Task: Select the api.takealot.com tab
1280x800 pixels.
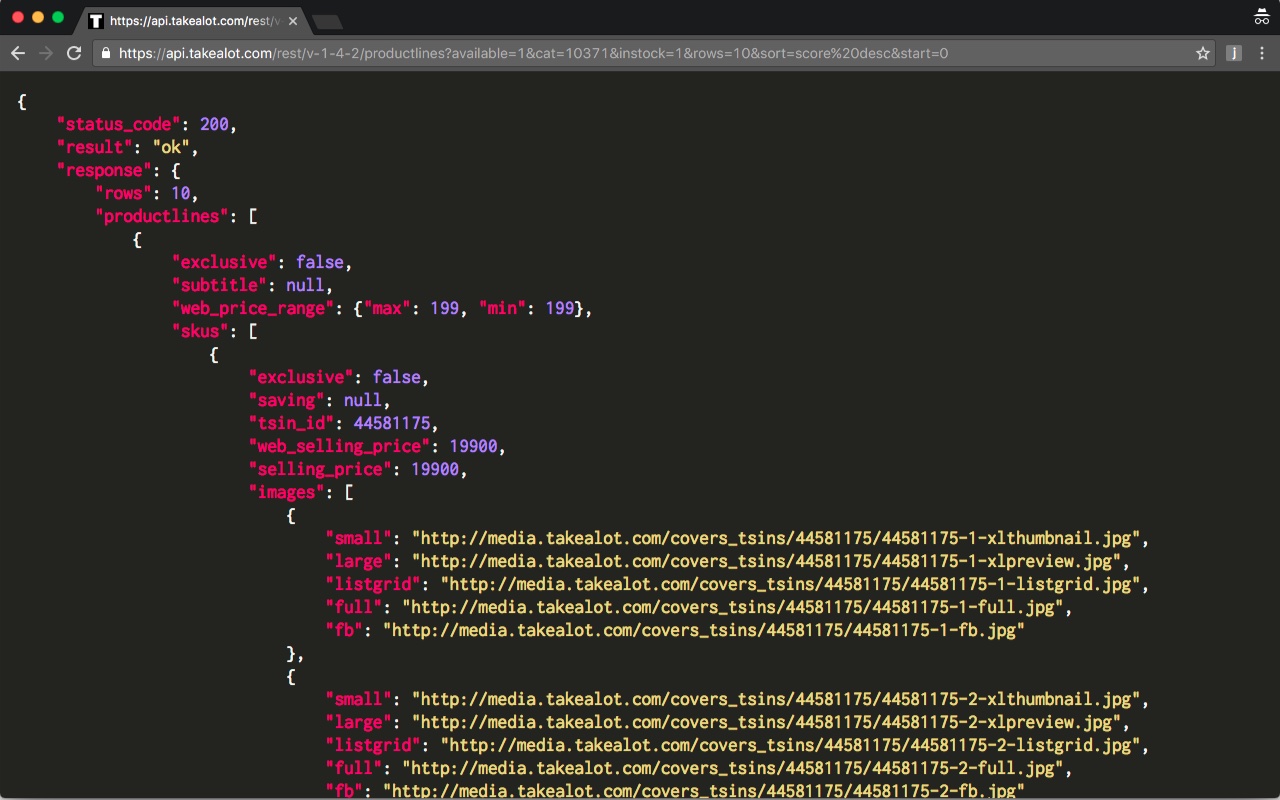Action: (195, 20)
